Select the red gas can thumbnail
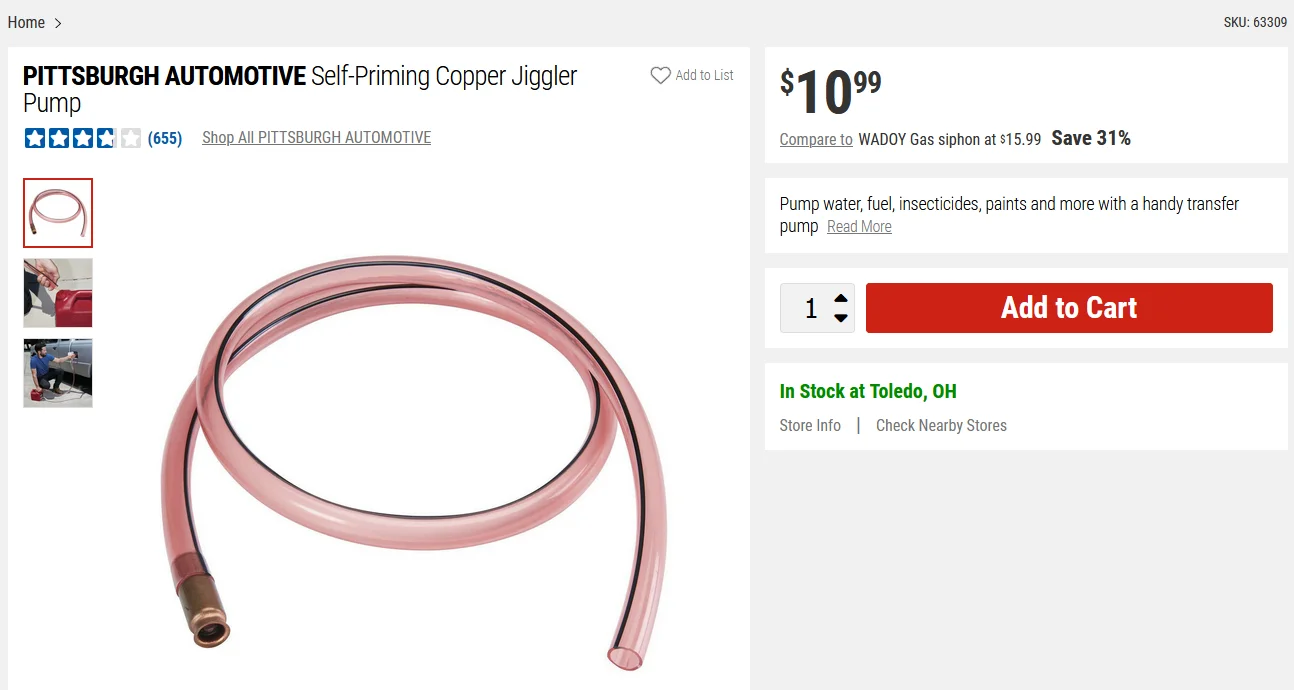Viewport: 1294px width, 690px height. 58,293
